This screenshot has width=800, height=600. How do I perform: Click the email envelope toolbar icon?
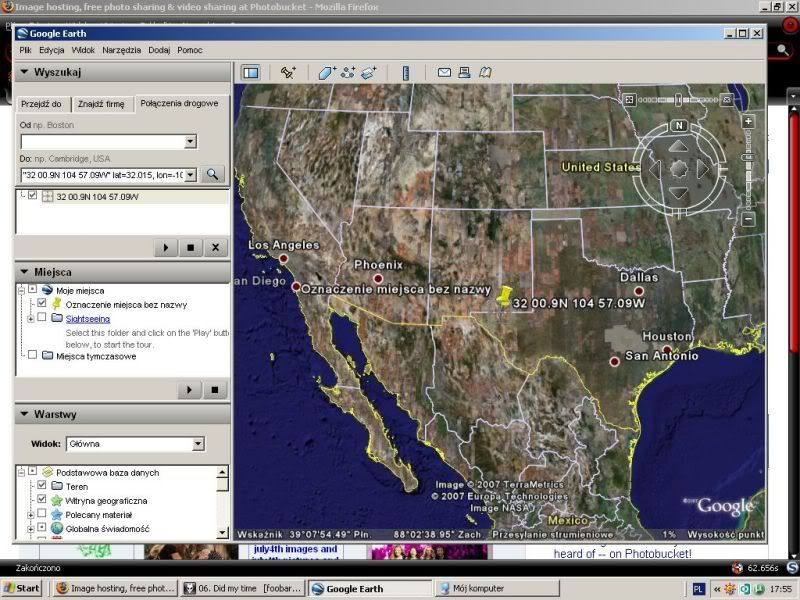coord(444,72)
